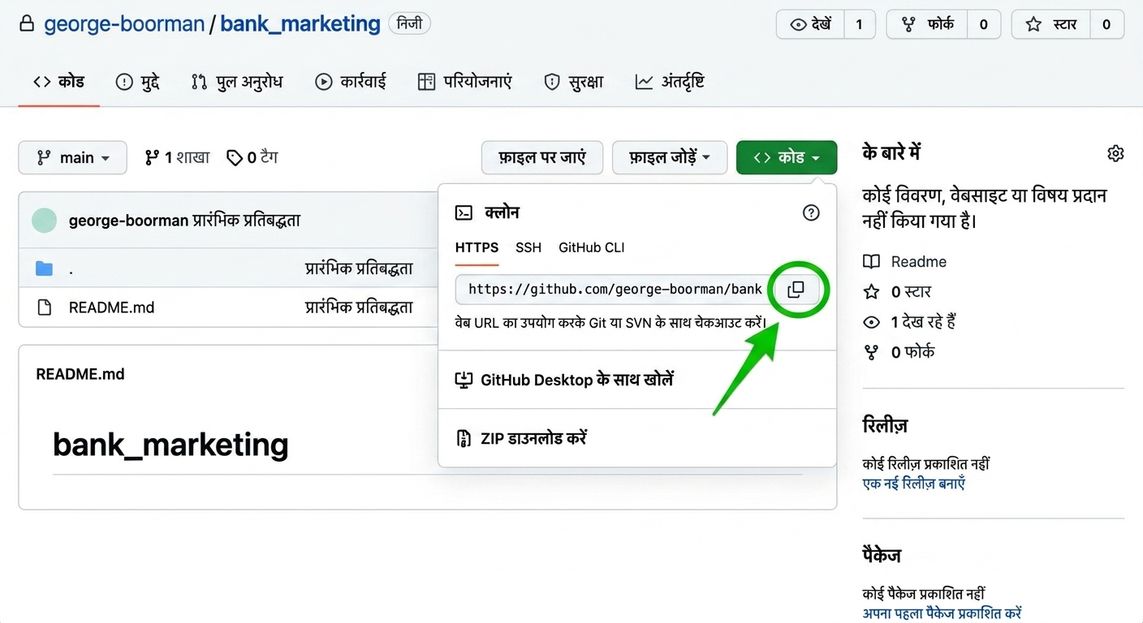
Task: Open the george-boorman owner link in header
Action: [124, 24]
